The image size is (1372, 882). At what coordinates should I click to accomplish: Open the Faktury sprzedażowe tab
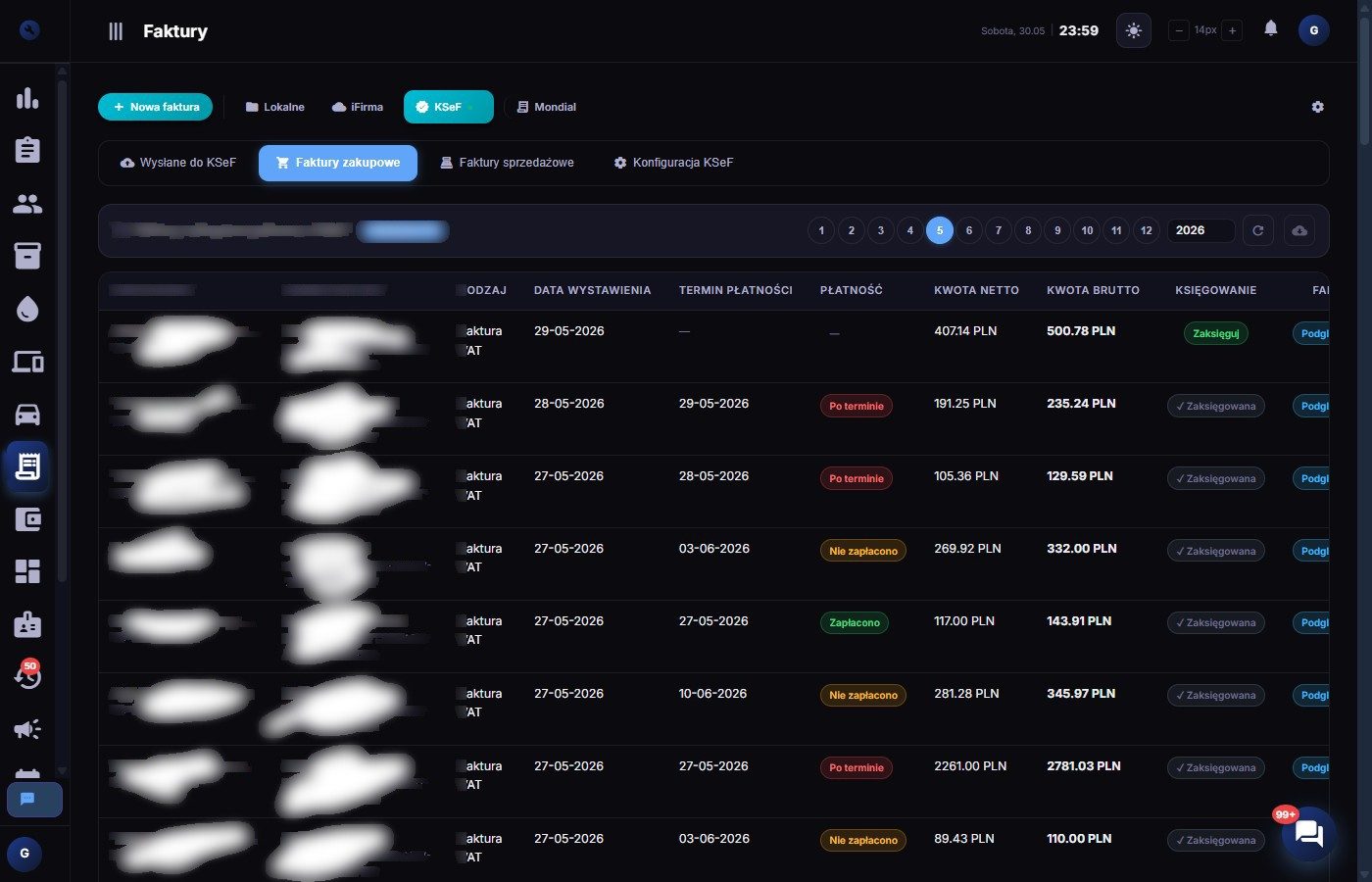507,163
